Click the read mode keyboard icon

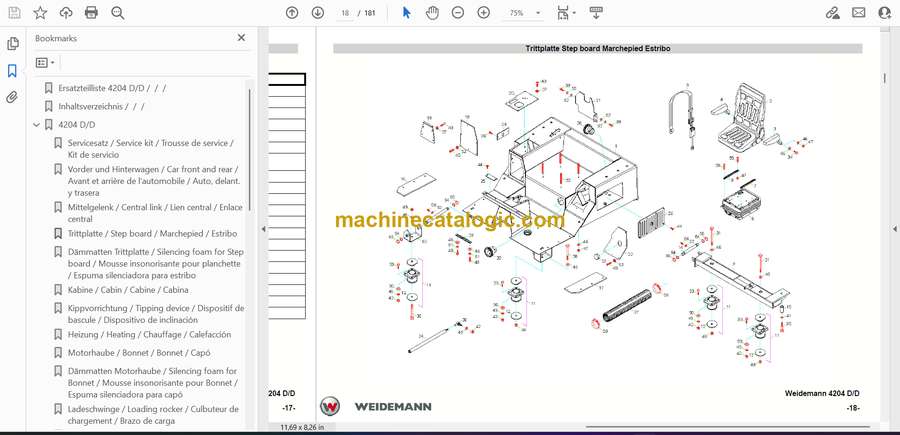coord(596,13)
